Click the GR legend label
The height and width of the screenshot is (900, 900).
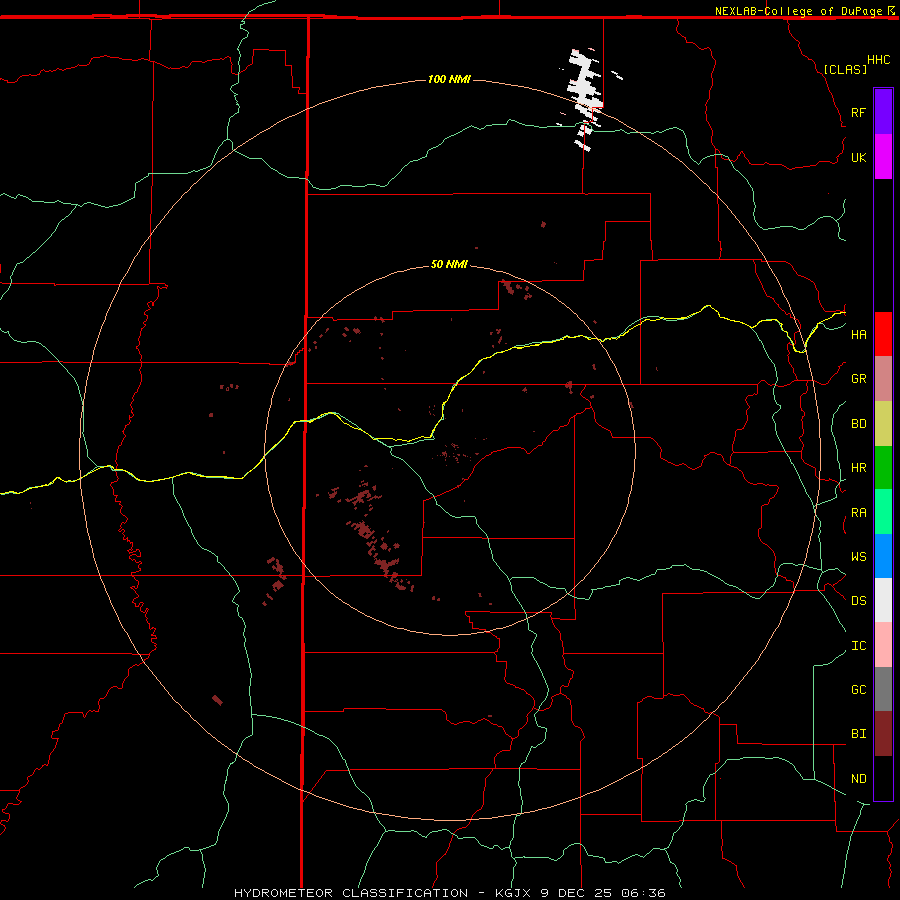pos(858,379)
